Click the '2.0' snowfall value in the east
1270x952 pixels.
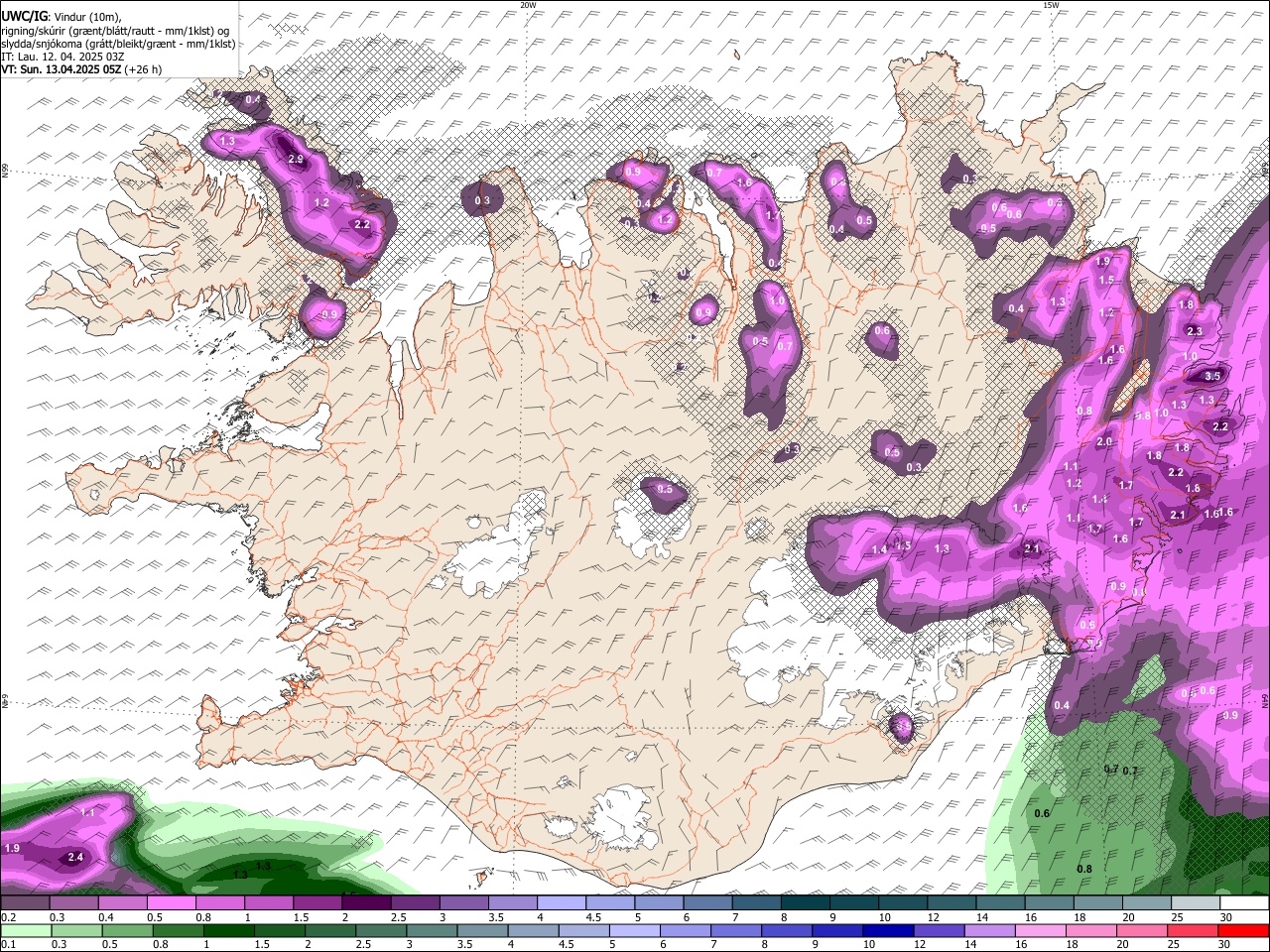click(1104, 442)
